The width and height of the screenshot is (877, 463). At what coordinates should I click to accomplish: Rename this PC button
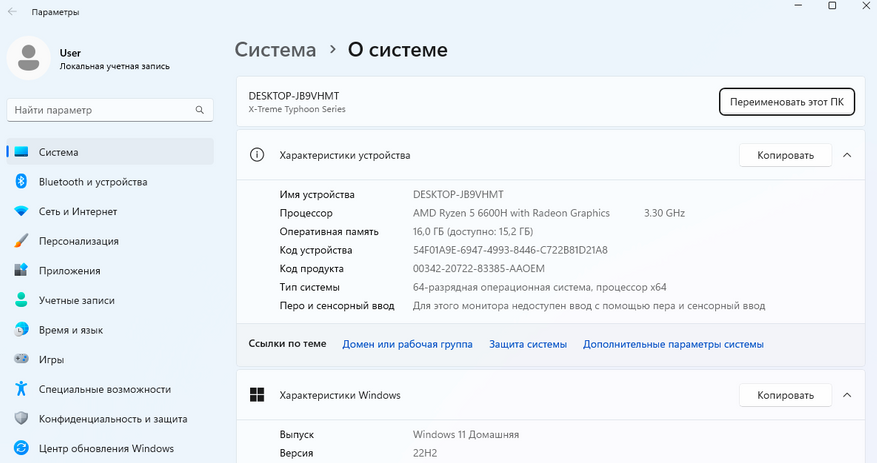click(x=786, y=102)
